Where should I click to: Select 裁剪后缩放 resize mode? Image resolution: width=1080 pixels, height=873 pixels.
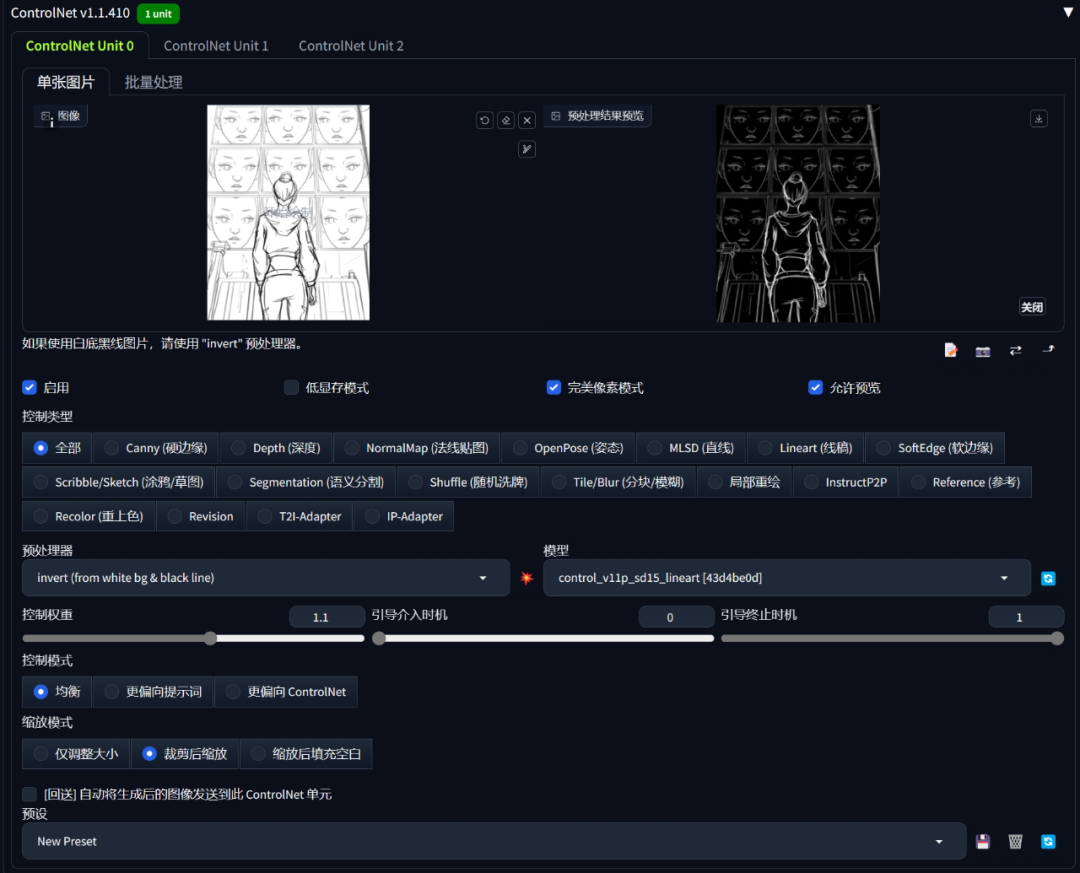(185, 754)
